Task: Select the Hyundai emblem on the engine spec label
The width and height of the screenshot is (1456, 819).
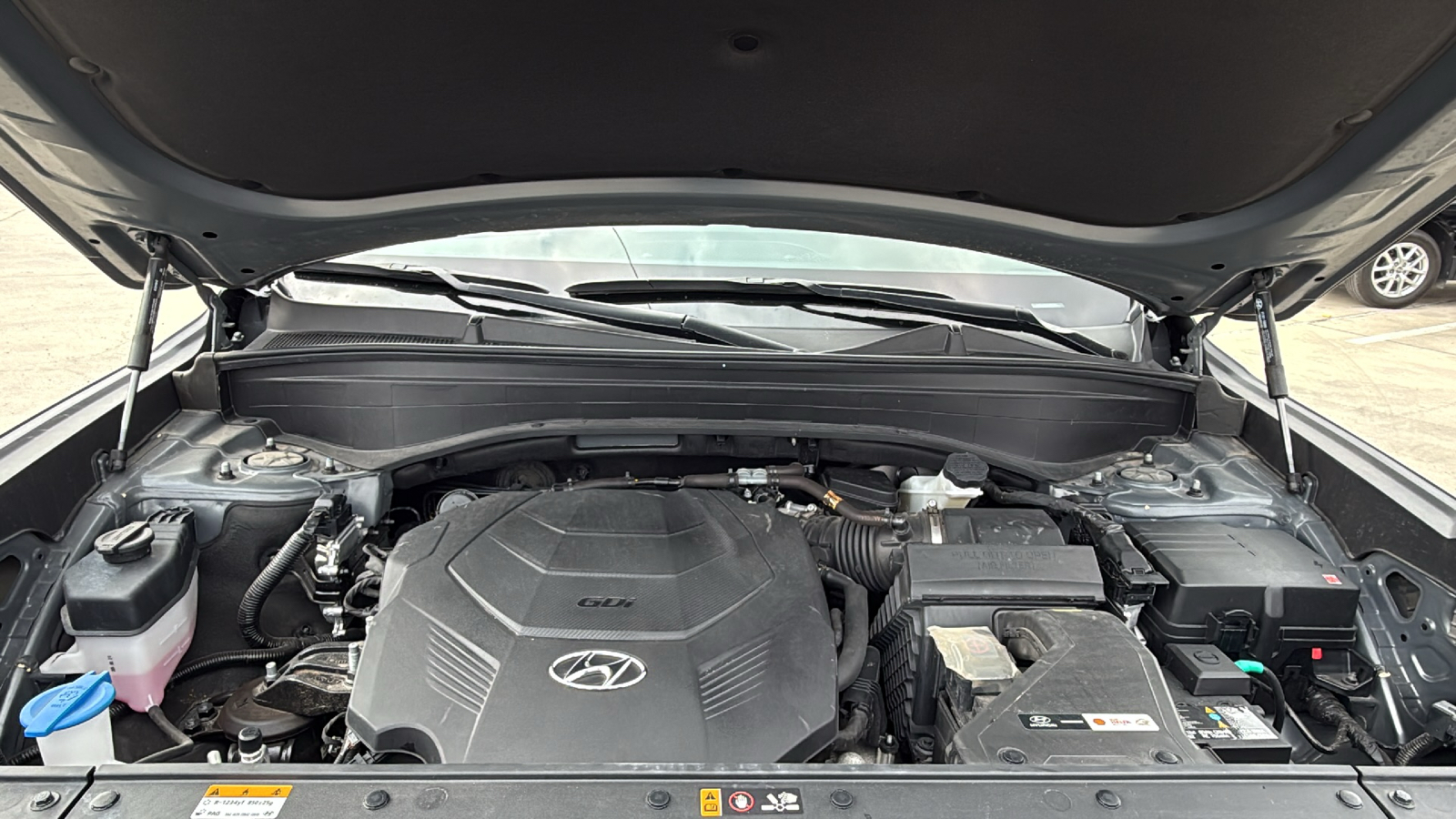Action: coord(1039,722)
